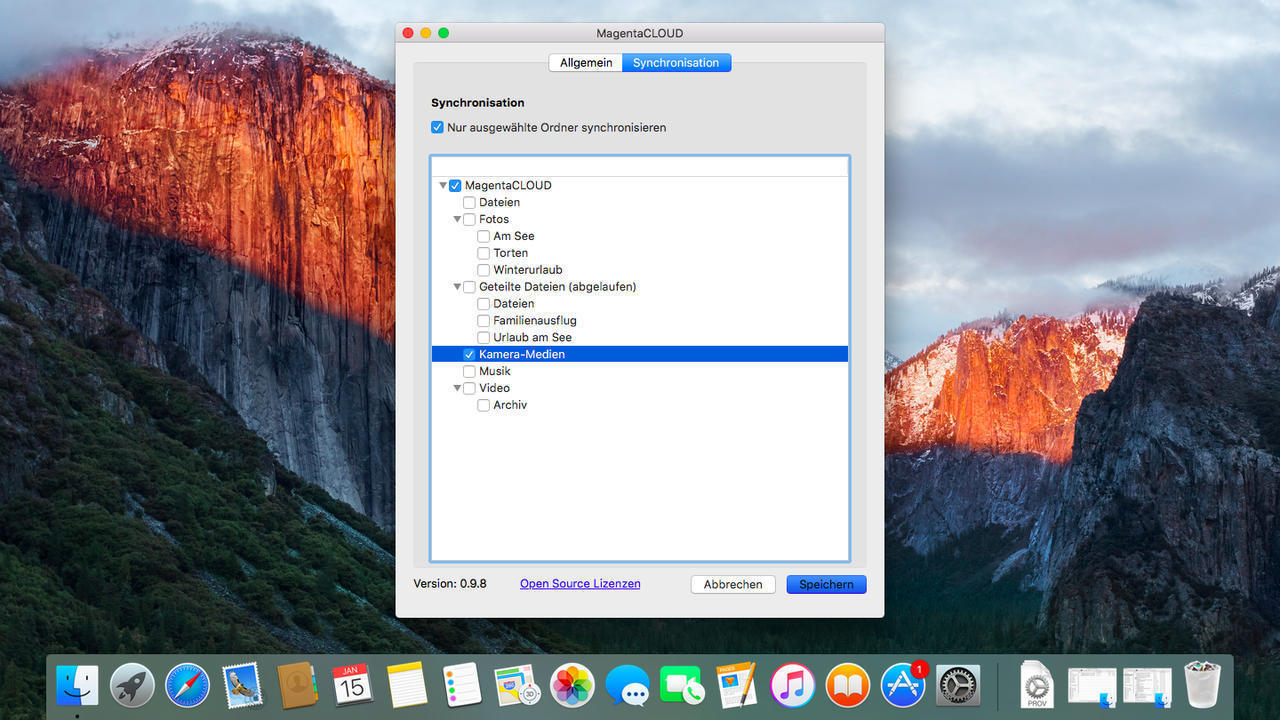Open Messages from the dock

[627, 686]
